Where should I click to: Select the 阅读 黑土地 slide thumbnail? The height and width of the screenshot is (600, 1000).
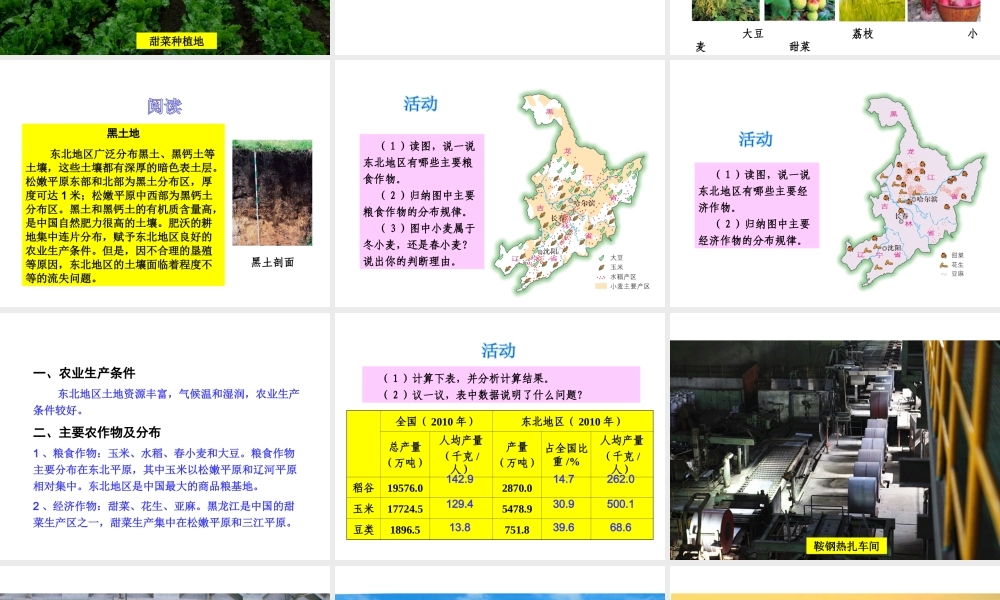pos(165,184)
